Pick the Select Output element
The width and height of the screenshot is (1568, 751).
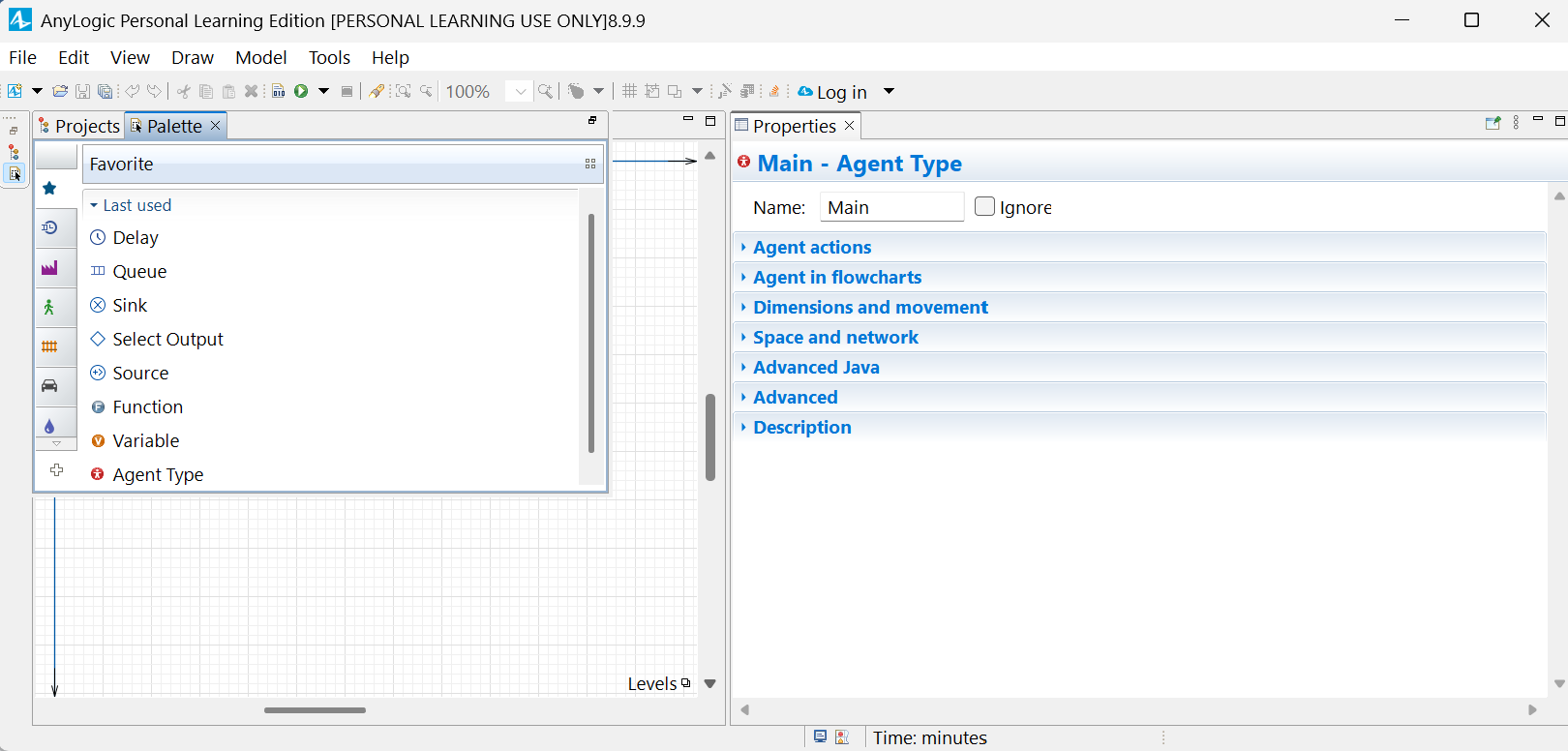point(156,340)
